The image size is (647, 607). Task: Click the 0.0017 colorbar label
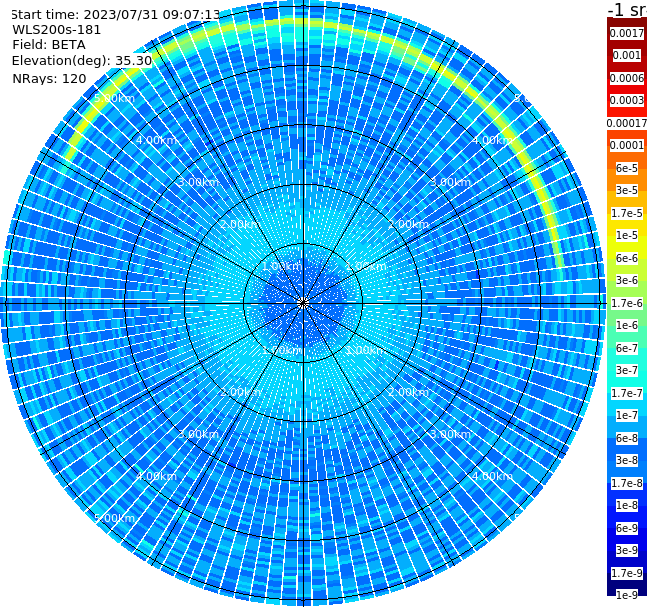pos(627,33)
